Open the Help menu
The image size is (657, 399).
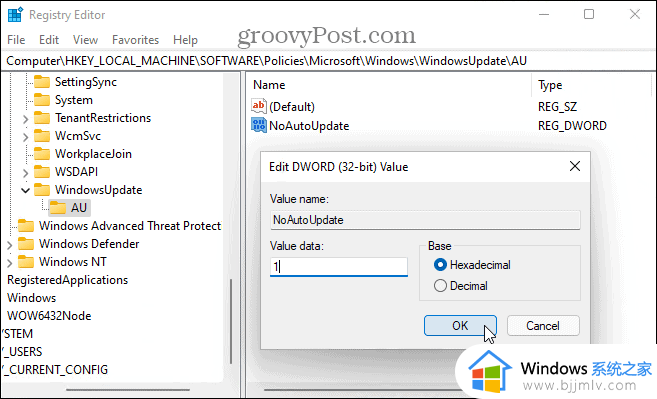click(185, 40)
